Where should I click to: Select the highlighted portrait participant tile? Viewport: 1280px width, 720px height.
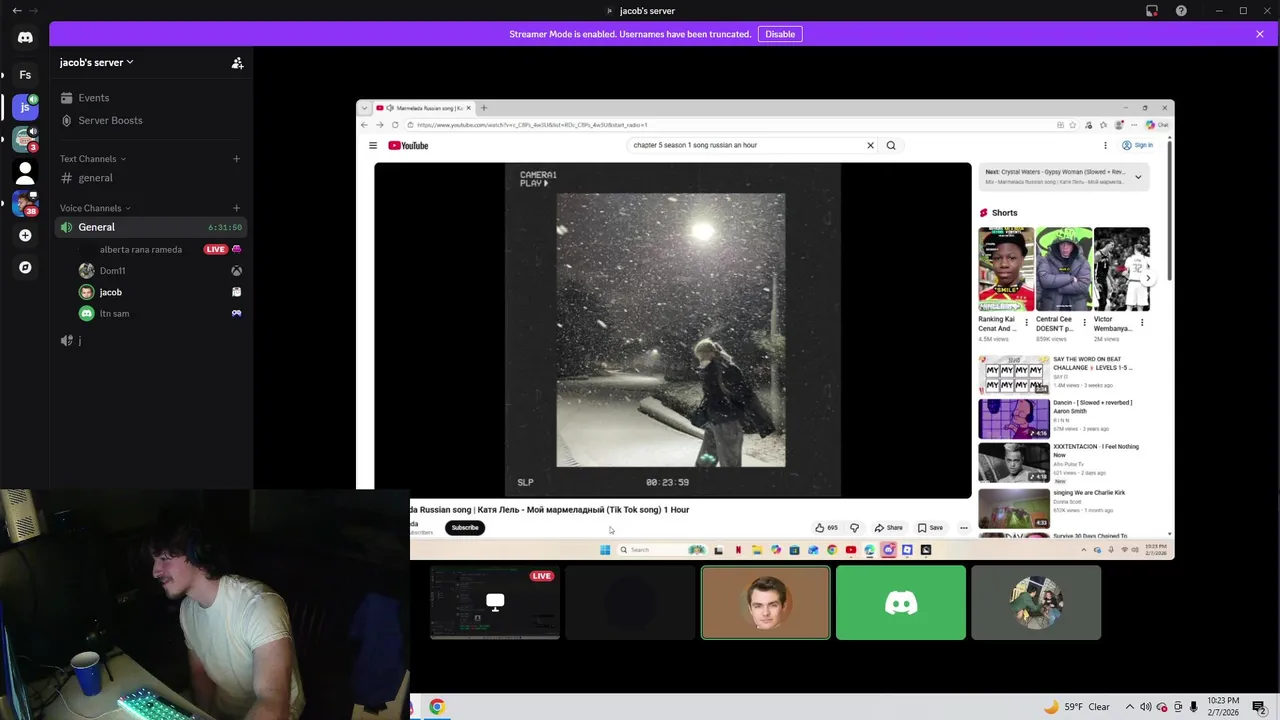(766, 603)
